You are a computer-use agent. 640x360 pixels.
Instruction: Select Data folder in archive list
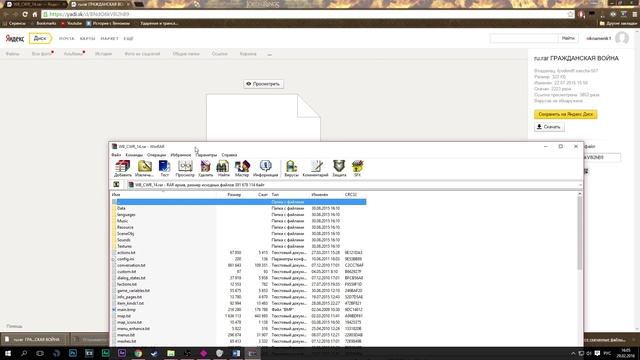click(121, 208)
